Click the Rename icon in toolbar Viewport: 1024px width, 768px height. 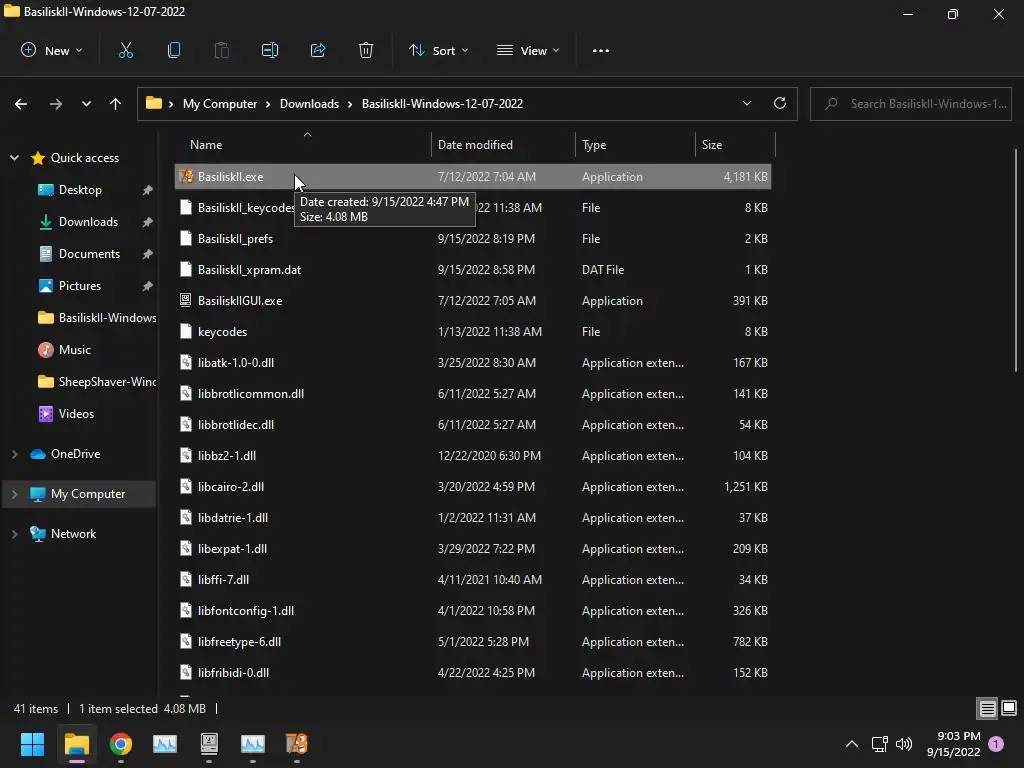coord(270,50)
